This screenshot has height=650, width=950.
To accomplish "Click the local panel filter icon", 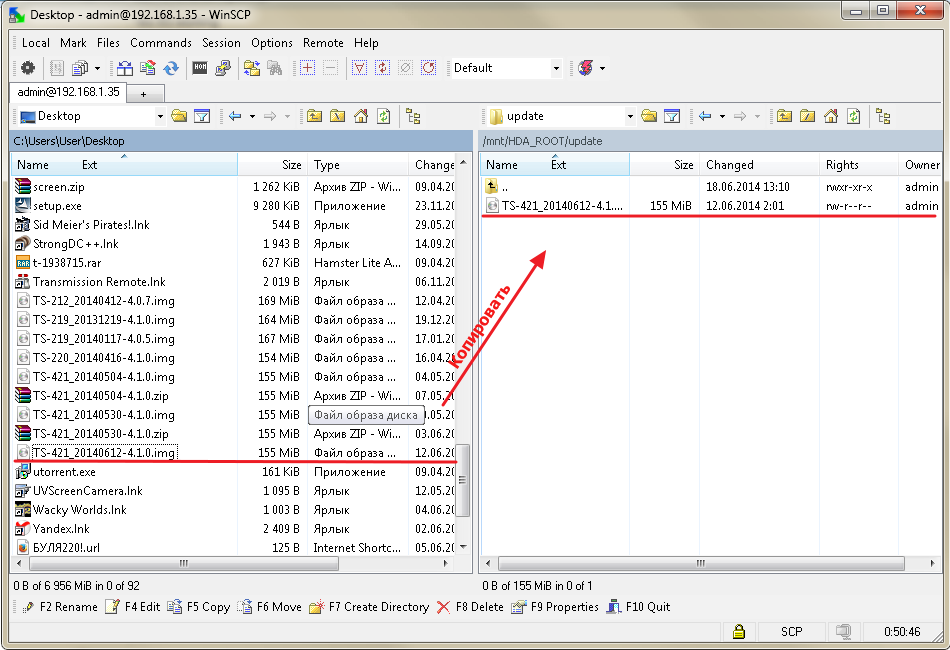I will [202, 116].
